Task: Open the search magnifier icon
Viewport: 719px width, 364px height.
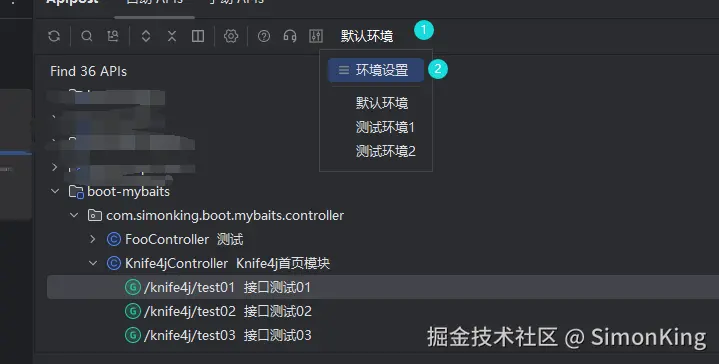Action: click(x=87, y=36)
